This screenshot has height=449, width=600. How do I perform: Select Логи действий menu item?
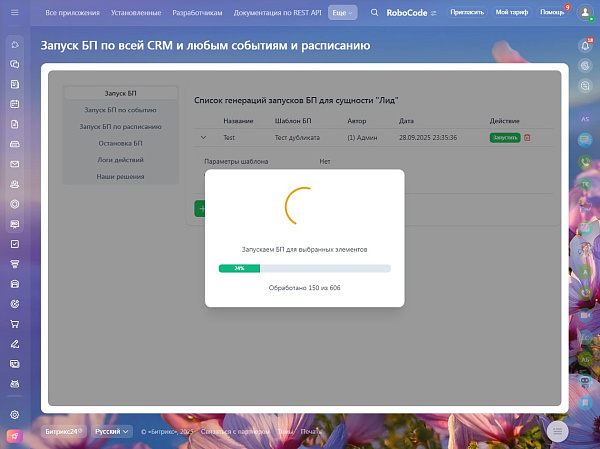(x=121, y=160)
